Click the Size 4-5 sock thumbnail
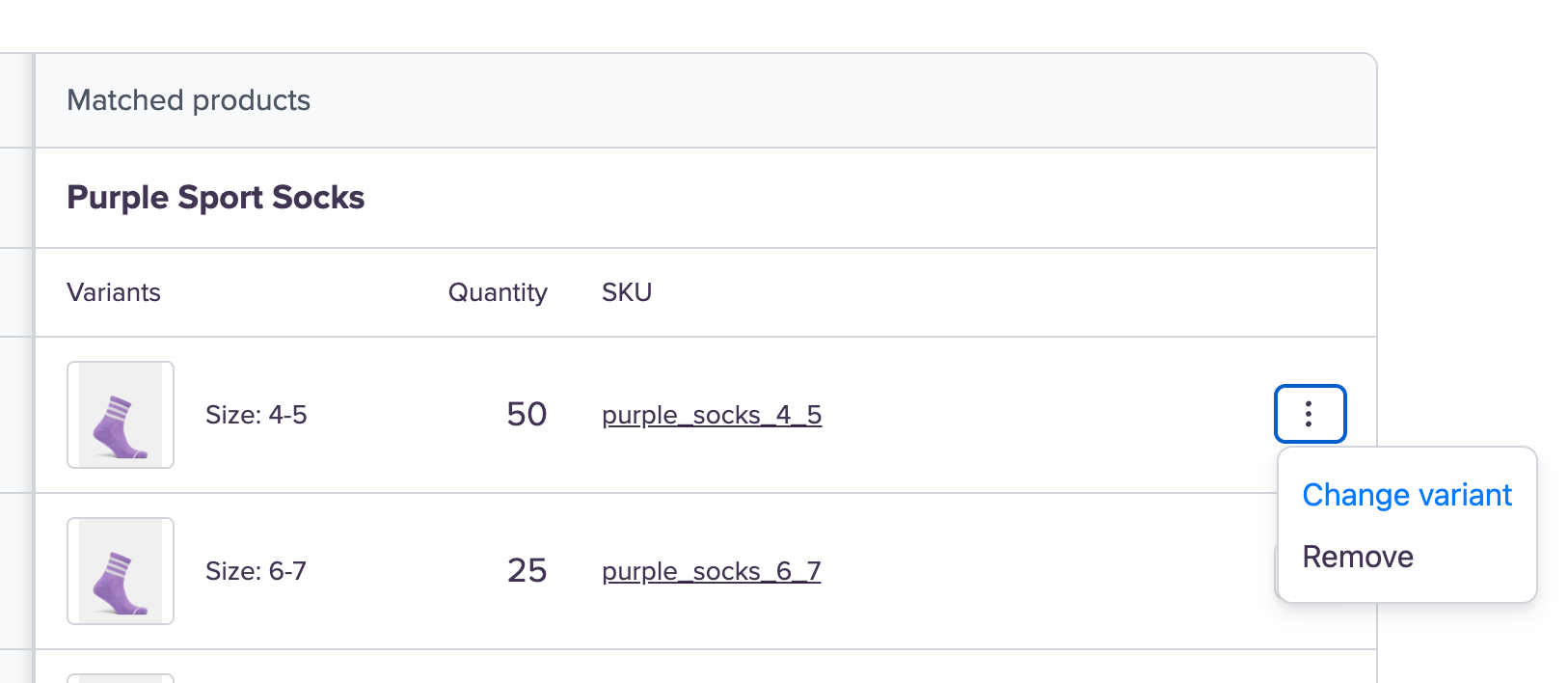The height and width of the screenshot is (683, 1568). pyautogui.click(x=121, y=415)
